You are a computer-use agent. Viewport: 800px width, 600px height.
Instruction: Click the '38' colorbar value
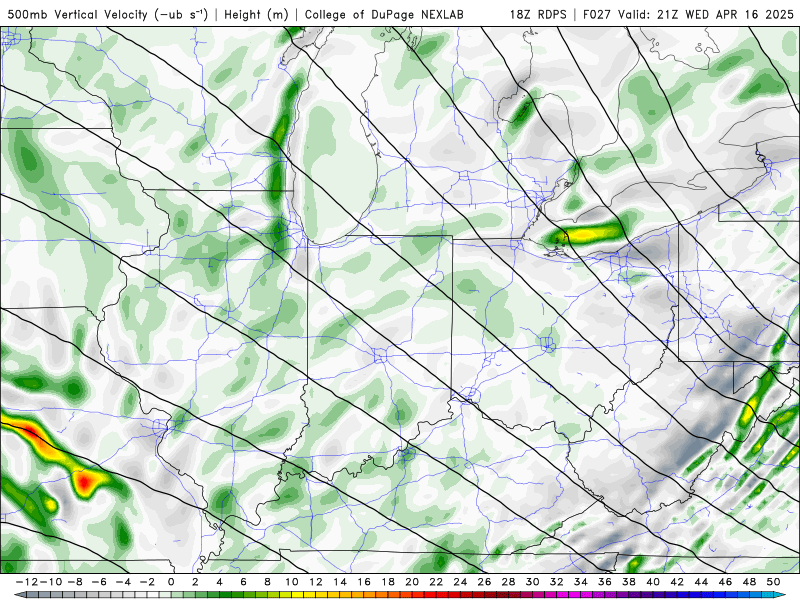point(629,582)
